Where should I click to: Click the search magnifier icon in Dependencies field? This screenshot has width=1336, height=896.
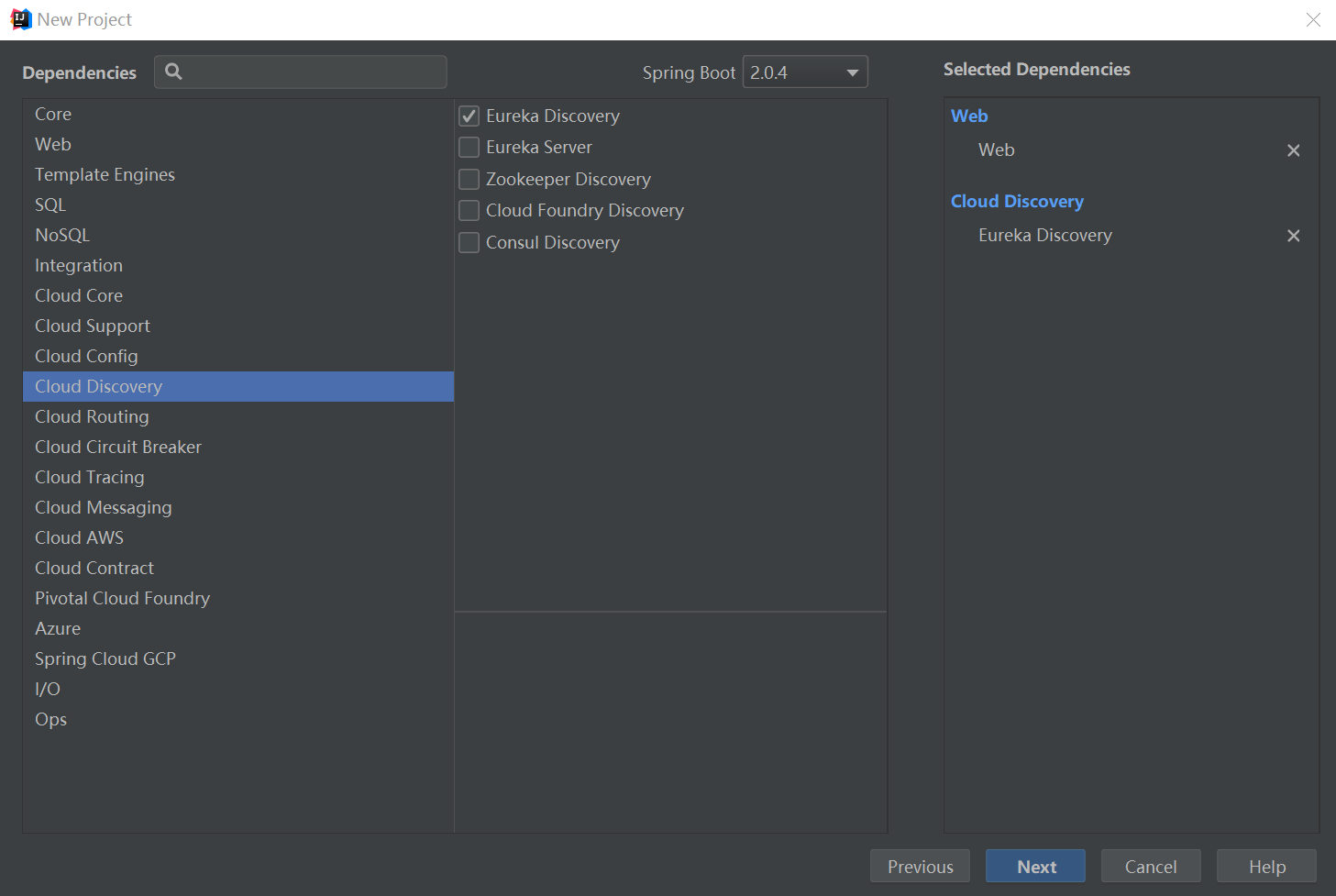(x=173, y=72)
